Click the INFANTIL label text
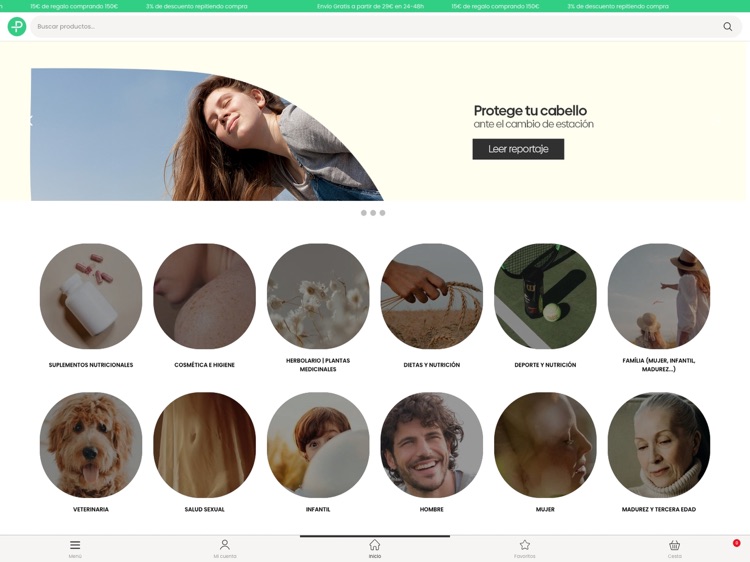 tap(318, 509)
